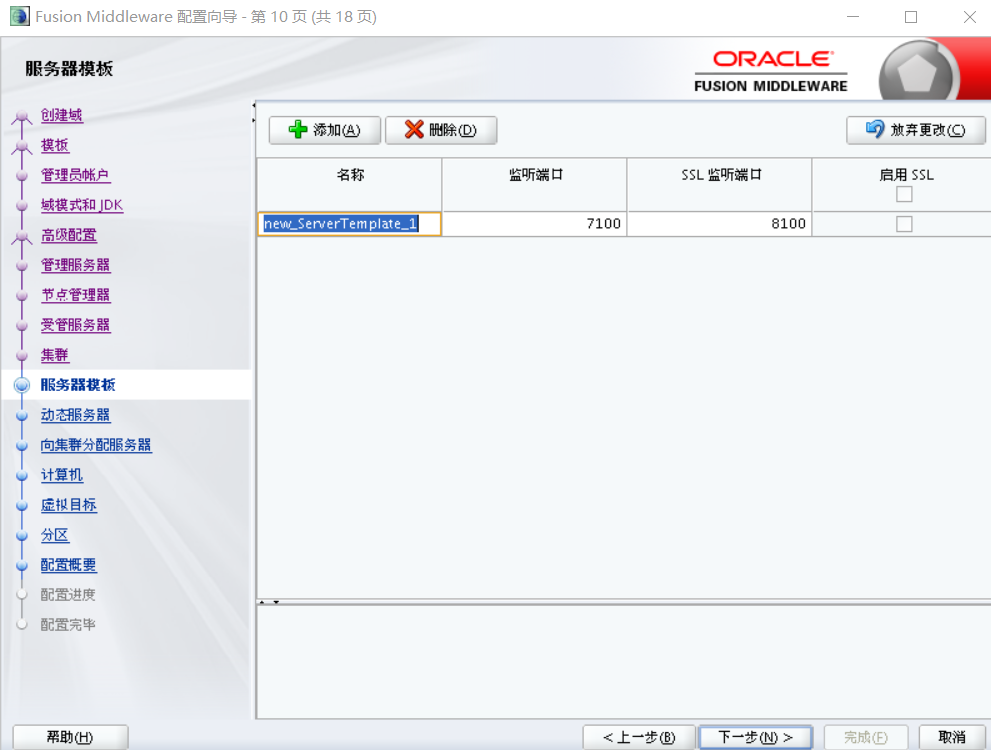Click the green plus Add (添加) icon
Image resolution: width=991 pixels, height=750 pixels.
click(x=295, y=130)
